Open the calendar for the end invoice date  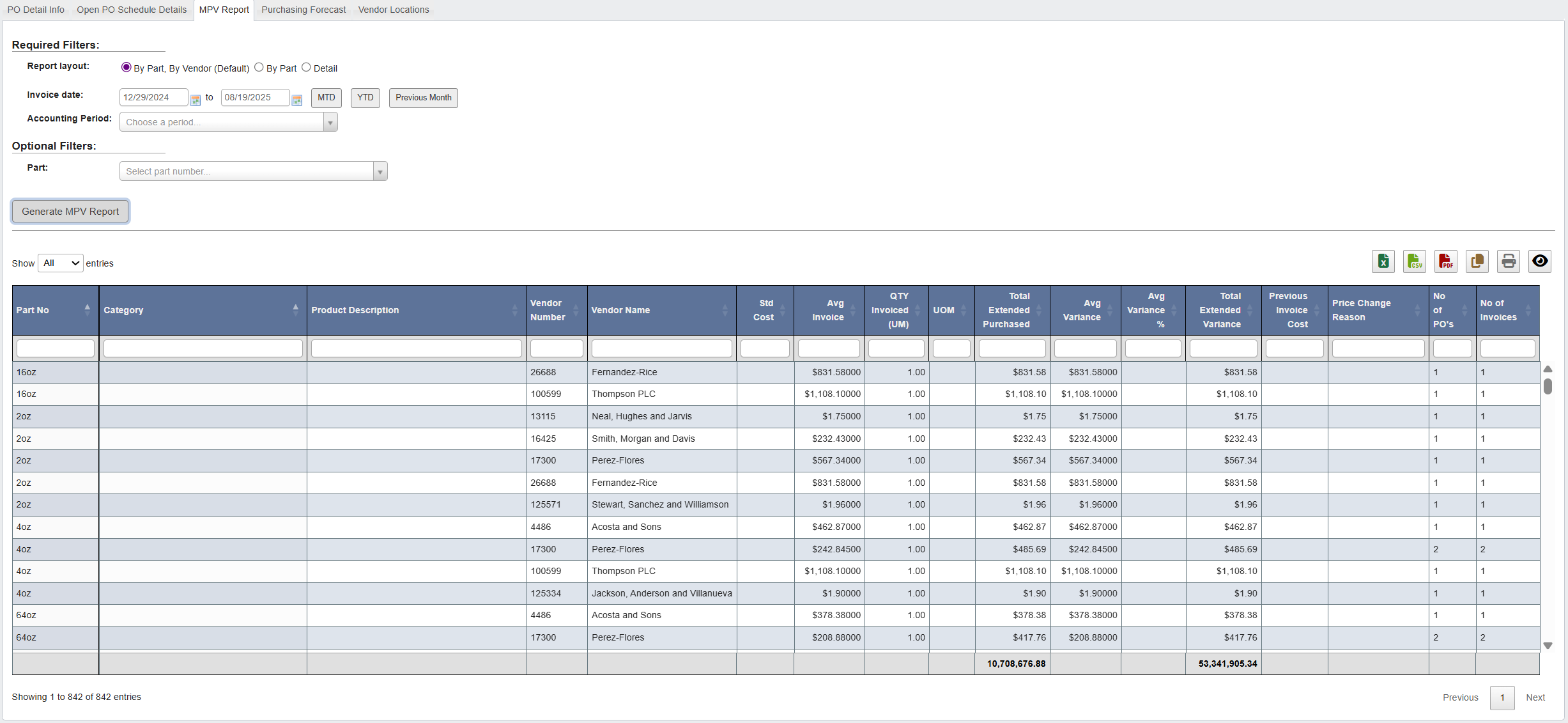click(296, 99)
